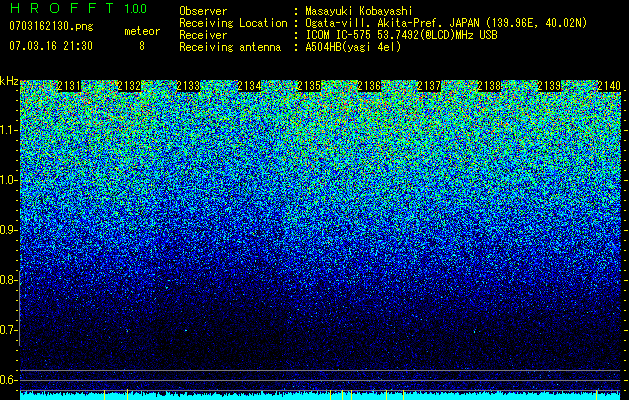Click the 0.6 kHz axis label

pyautogui.click(x=8, y=380)
